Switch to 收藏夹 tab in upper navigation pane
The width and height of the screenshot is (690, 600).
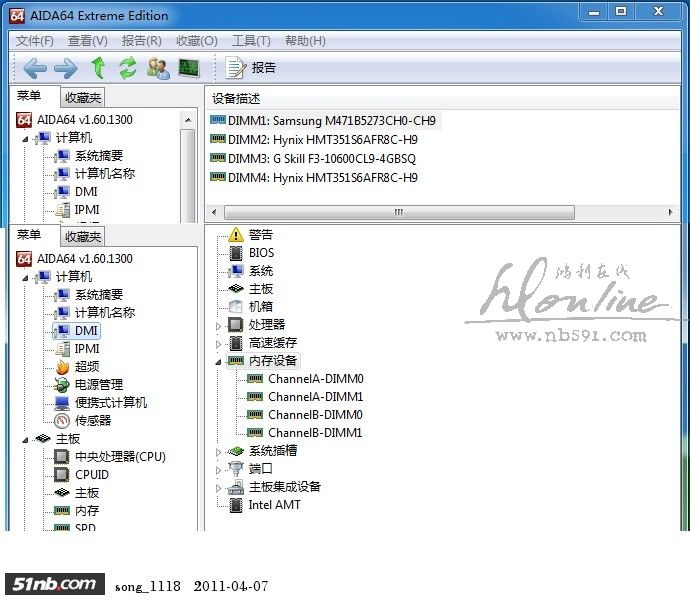(83, 98)
